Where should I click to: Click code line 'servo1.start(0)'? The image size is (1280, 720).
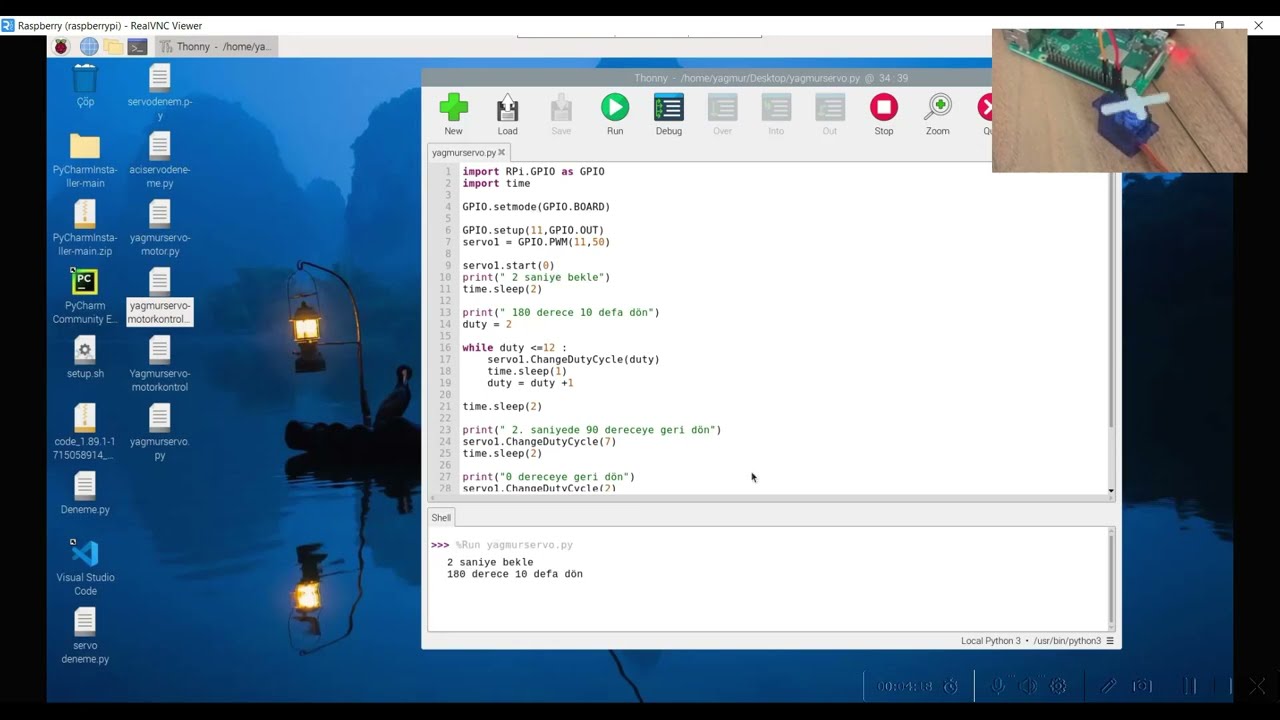pos(508,265)
